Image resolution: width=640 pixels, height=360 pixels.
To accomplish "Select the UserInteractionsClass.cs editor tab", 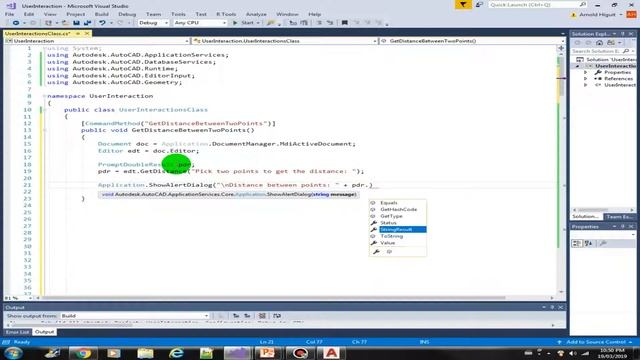I will 38,33.
